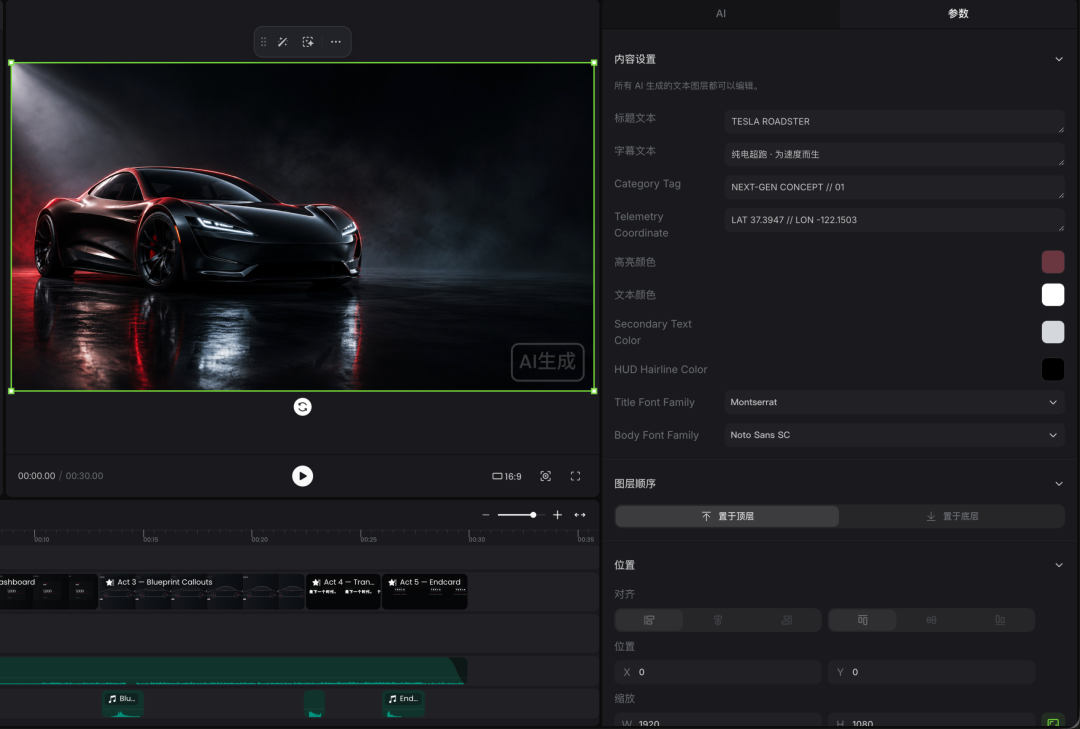Click the timeline zoom slider handle

(x=533, y=515)
